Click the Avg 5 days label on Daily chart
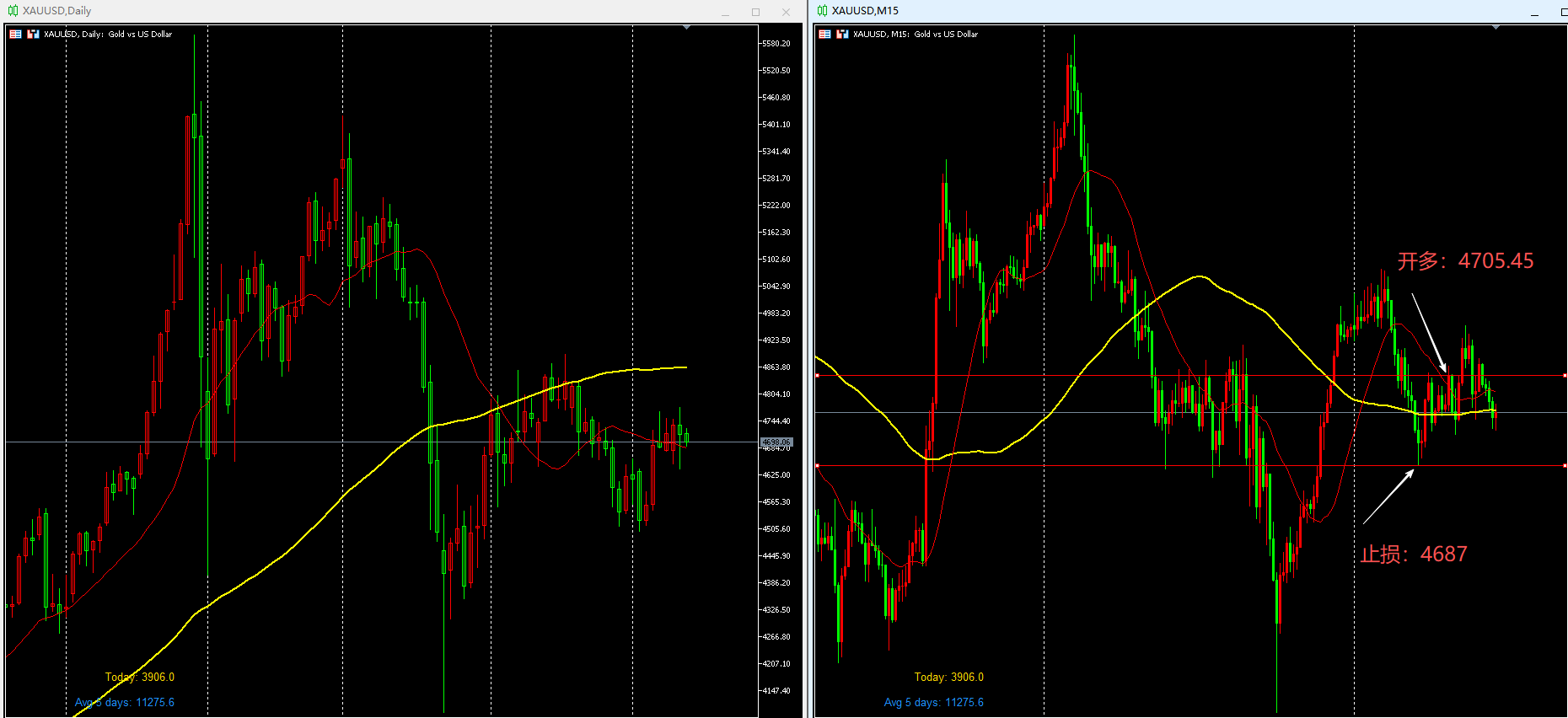This screenshot has width=1568, height=718. tap(125, 702)
